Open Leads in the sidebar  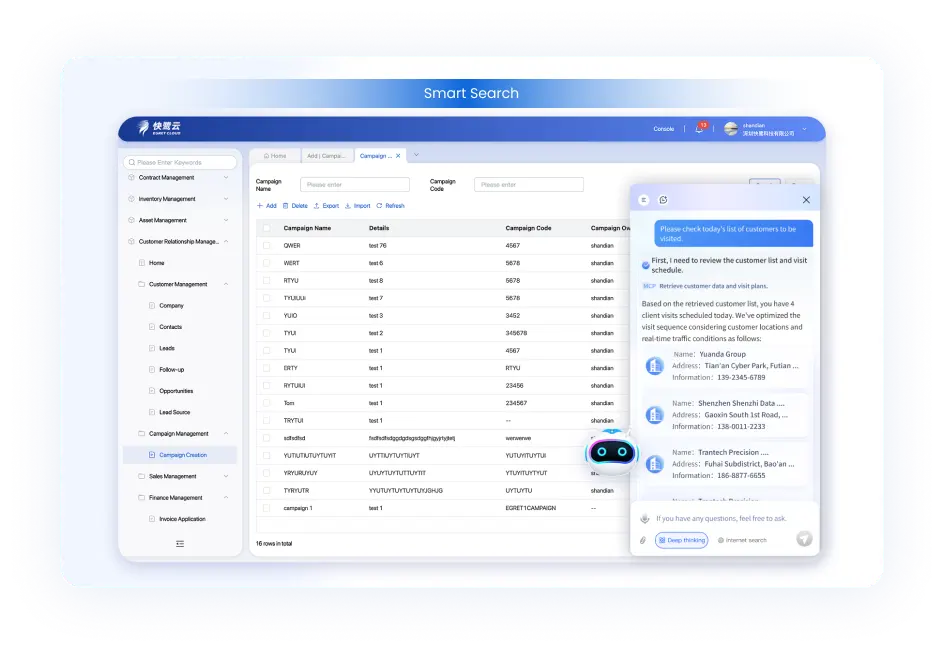[x=167, y=348]
